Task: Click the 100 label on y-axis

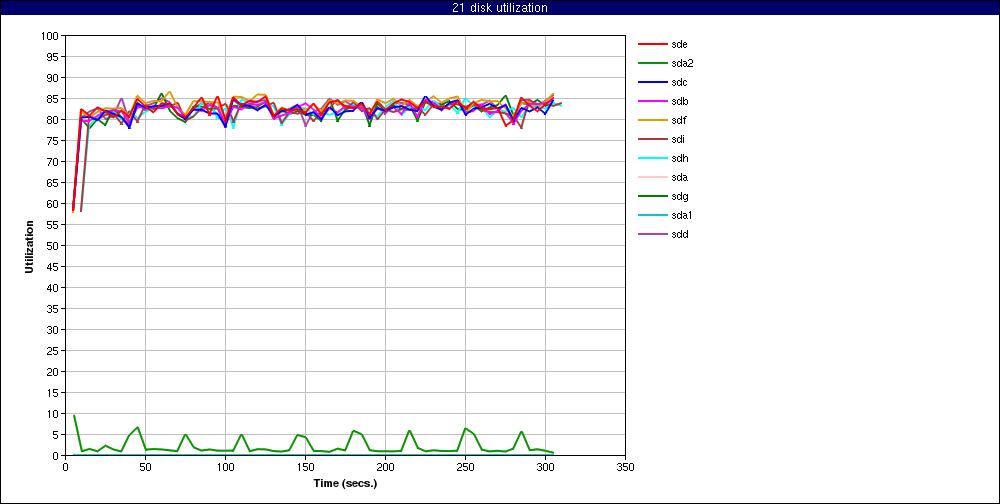Action: 51,36
